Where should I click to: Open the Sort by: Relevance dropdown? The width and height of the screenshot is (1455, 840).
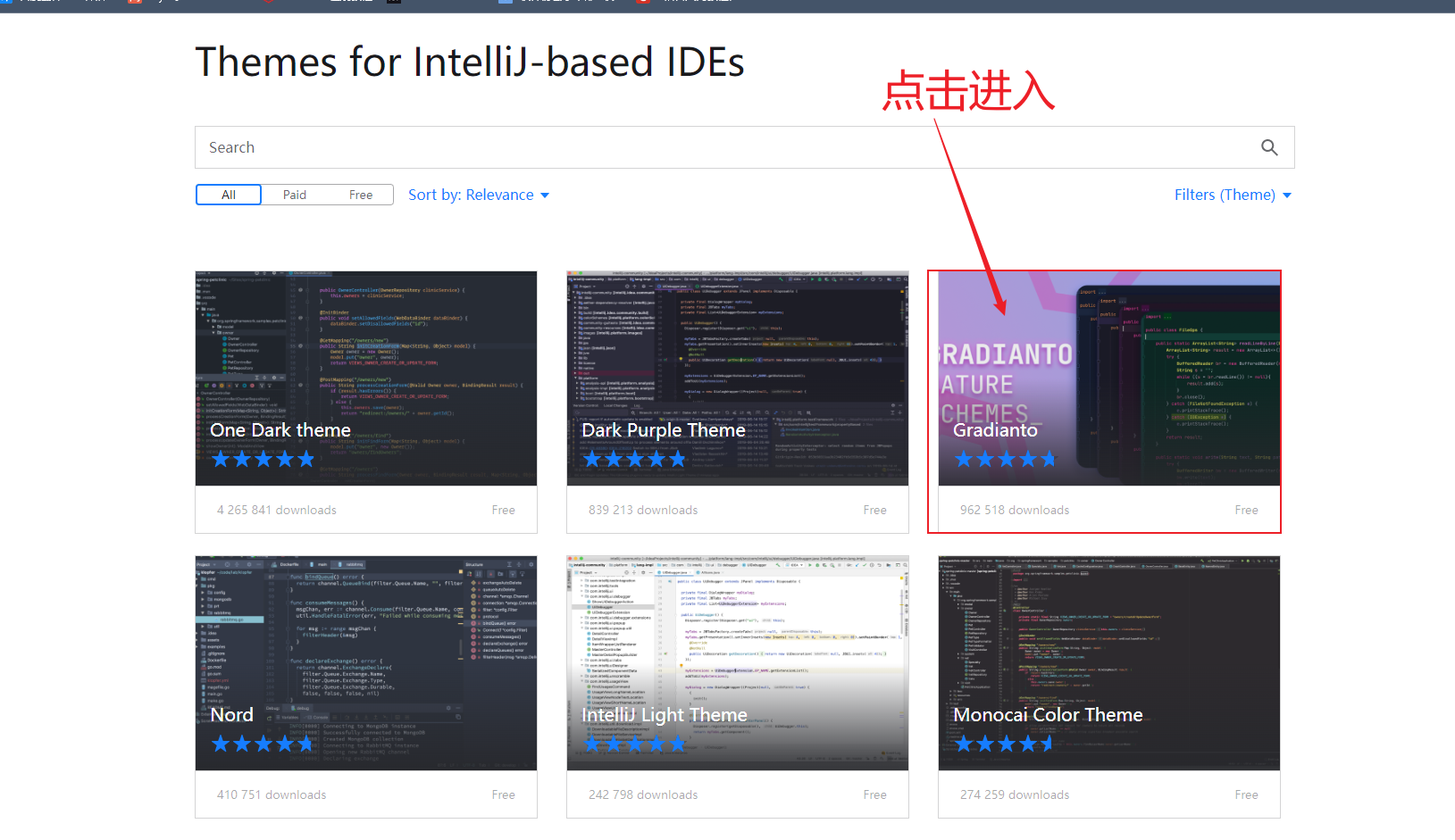pyautogui.click(x=479, y=195)
